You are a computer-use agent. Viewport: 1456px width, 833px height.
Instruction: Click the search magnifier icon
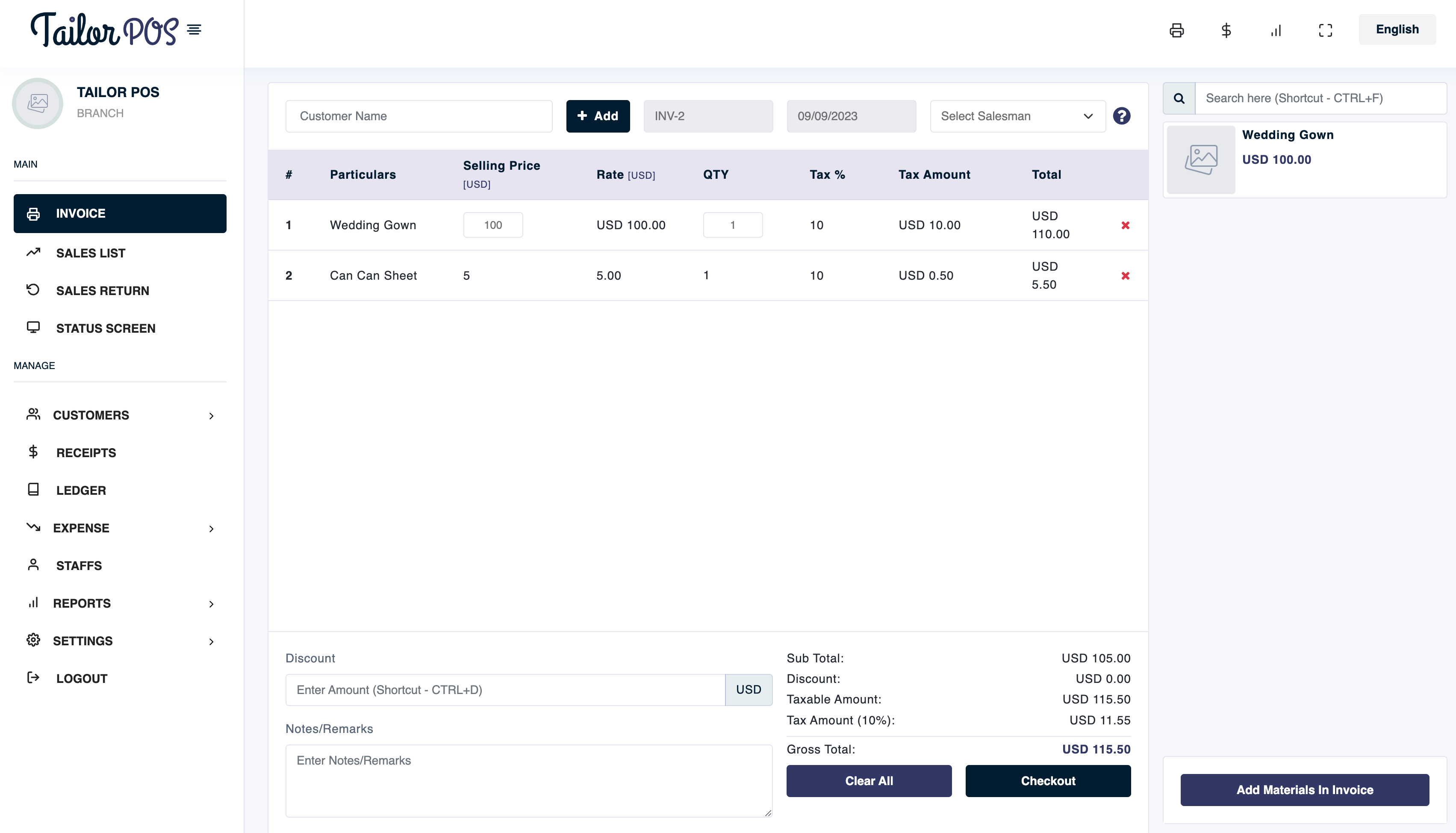point(1179,98)
